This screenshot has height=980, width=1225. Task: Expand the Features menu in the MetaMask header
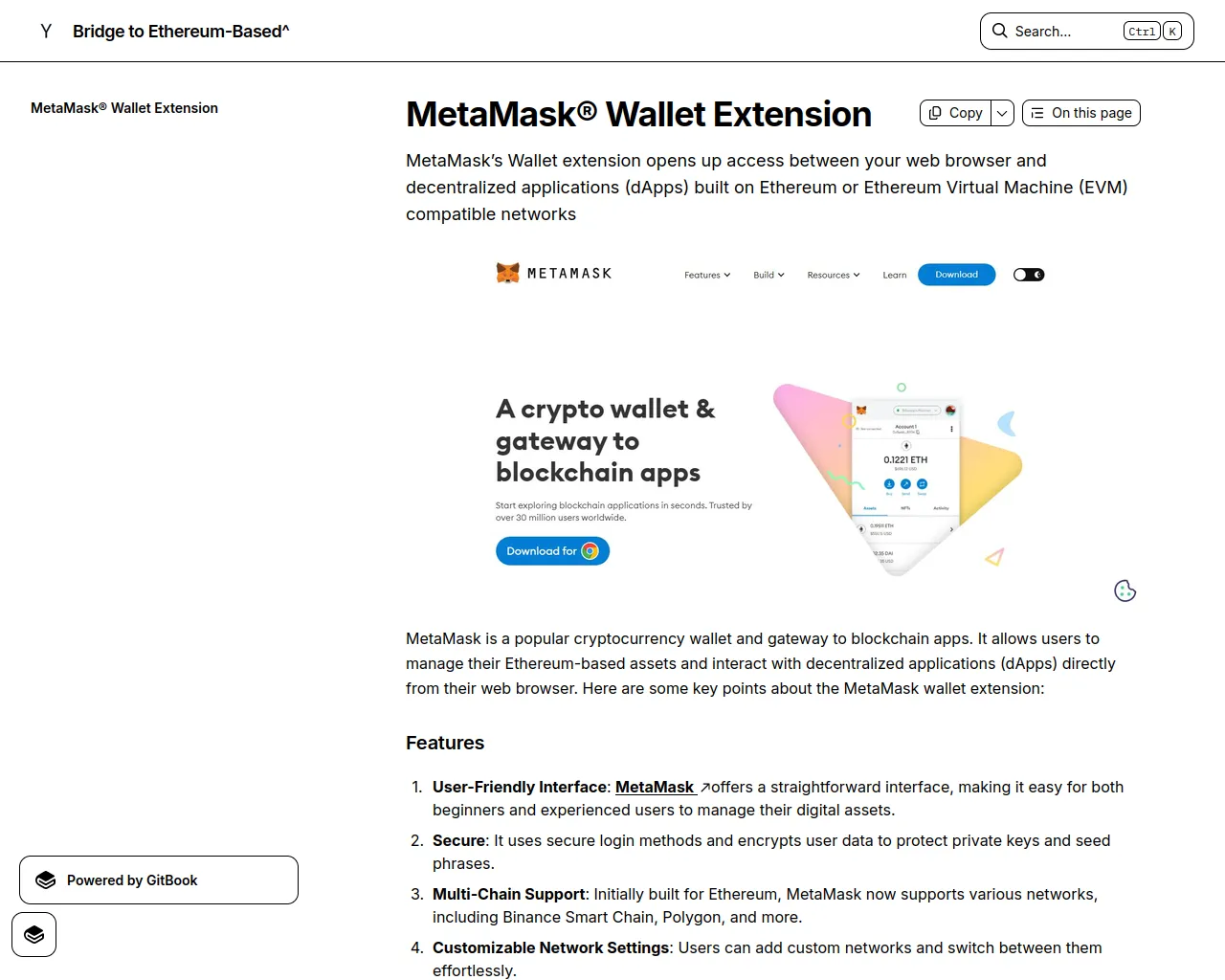[x=707, y=275]
